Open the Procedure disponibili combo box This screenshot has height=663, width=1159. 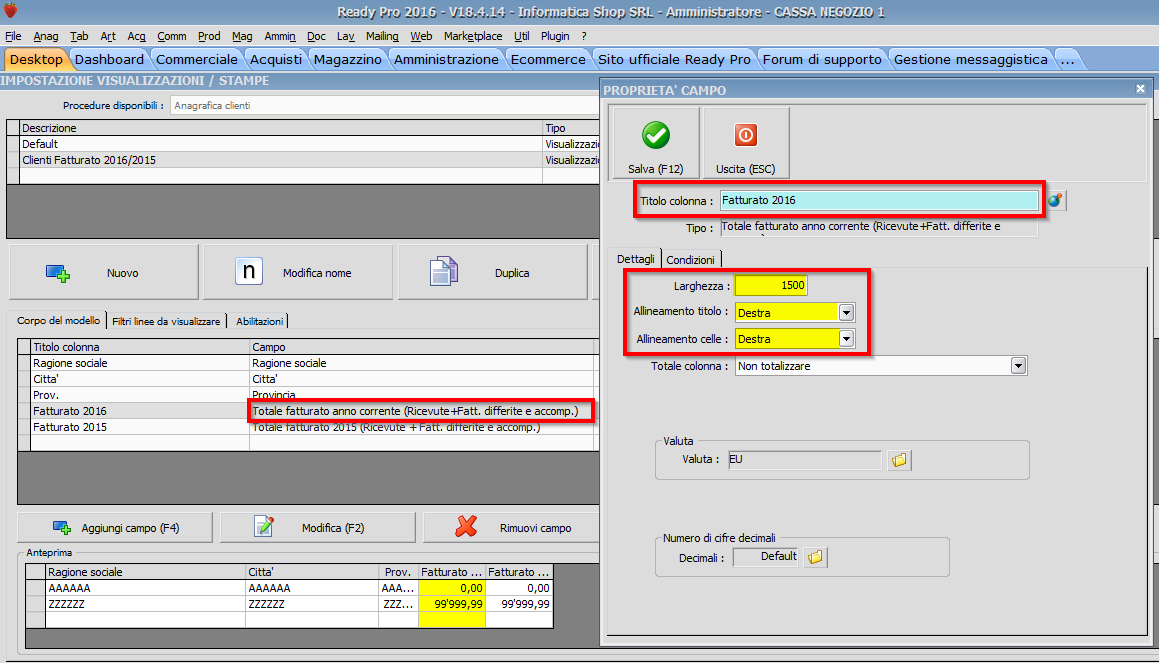click(x=384, y=106)
